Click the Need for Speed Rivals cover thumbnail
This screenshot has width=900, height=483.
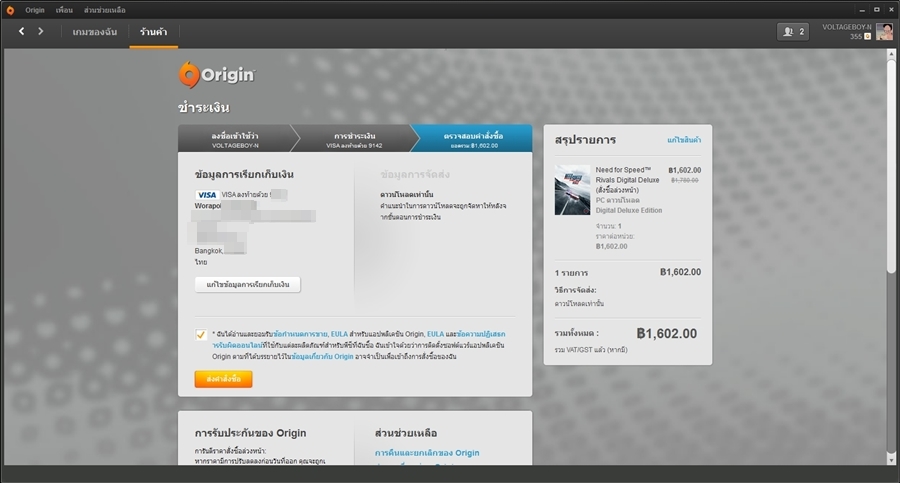(x=572, y=190)
